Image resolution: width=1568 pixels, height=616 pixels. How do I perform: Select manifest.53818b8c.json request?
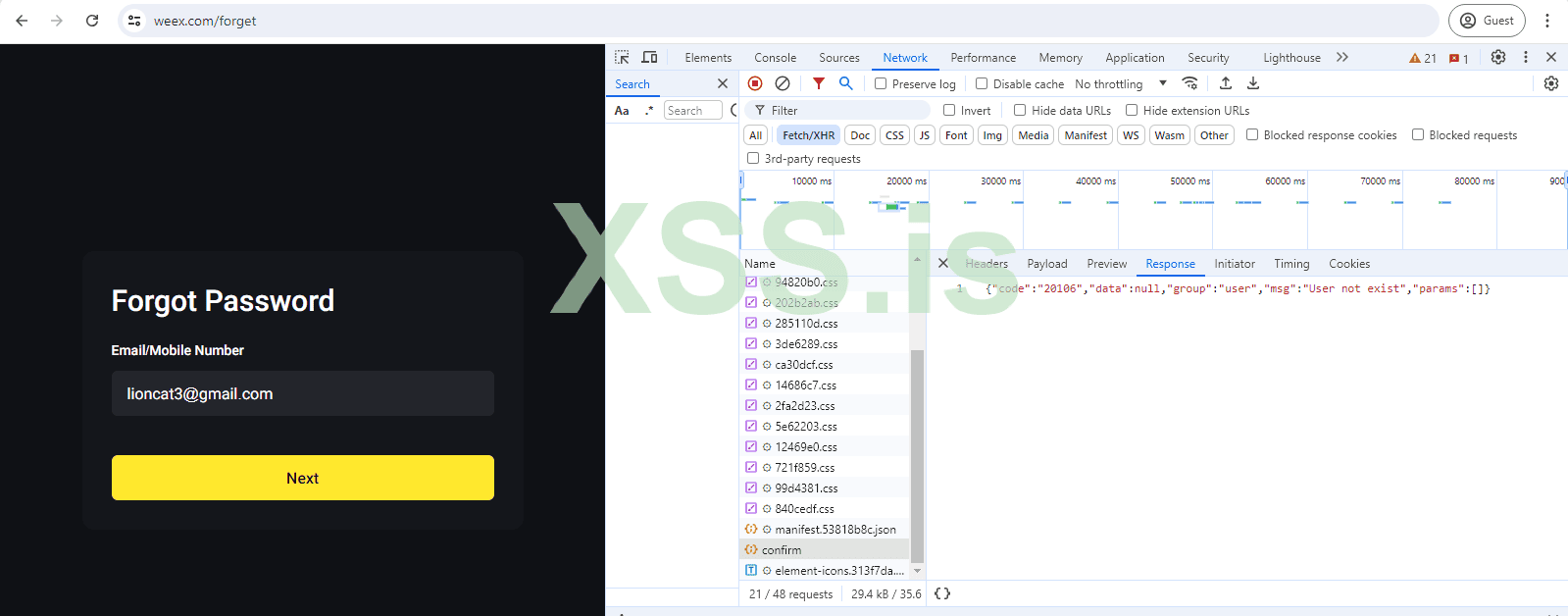click(x=825, y=529)
